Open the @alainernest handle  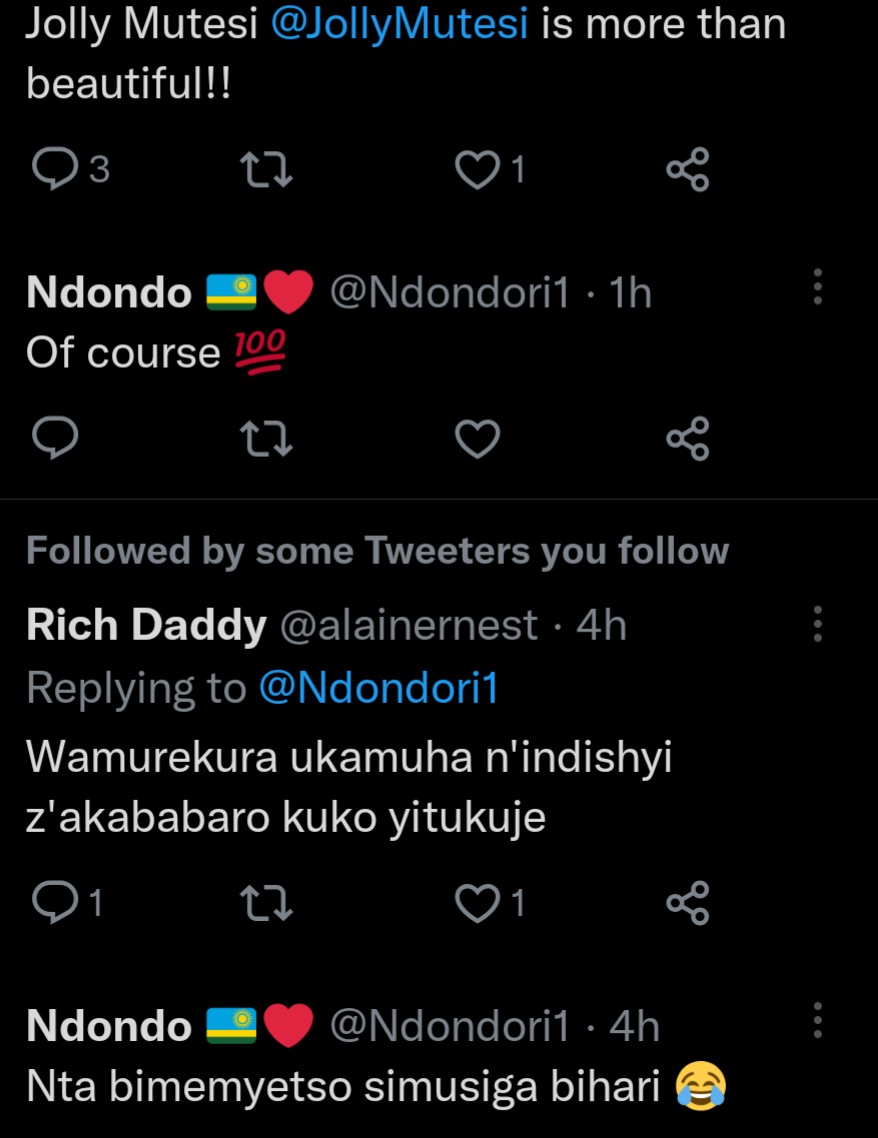click(x=408, y=626)
